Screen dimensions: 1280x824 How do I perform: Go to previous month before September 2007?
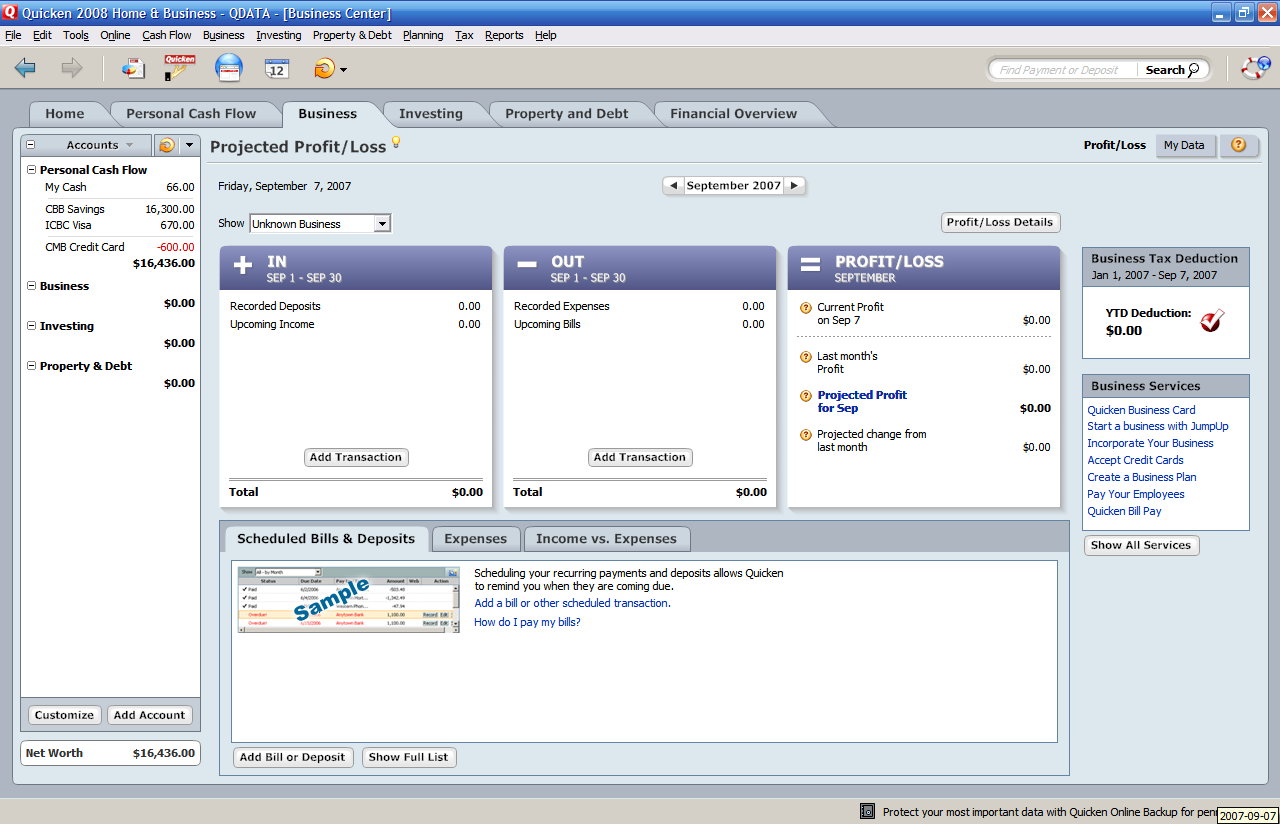[x=673, y=186]
